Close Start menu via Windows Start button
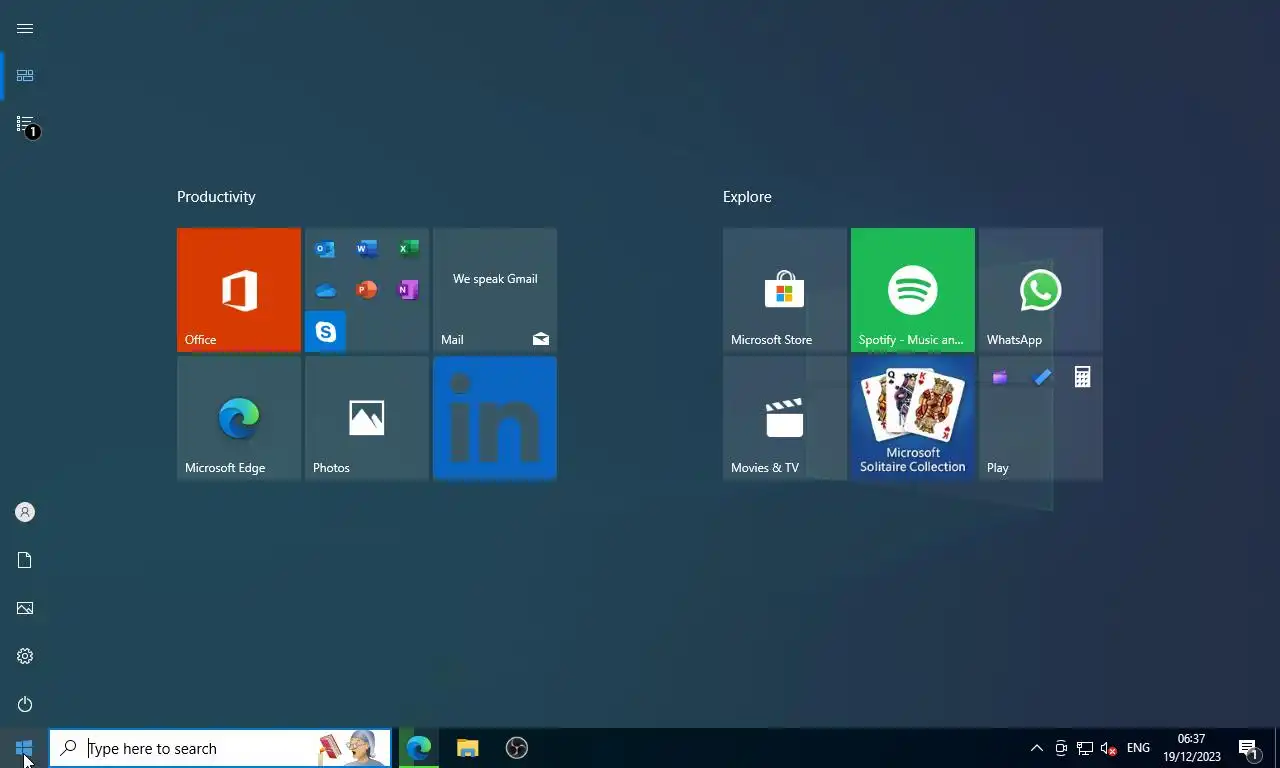 pos(24,748)
